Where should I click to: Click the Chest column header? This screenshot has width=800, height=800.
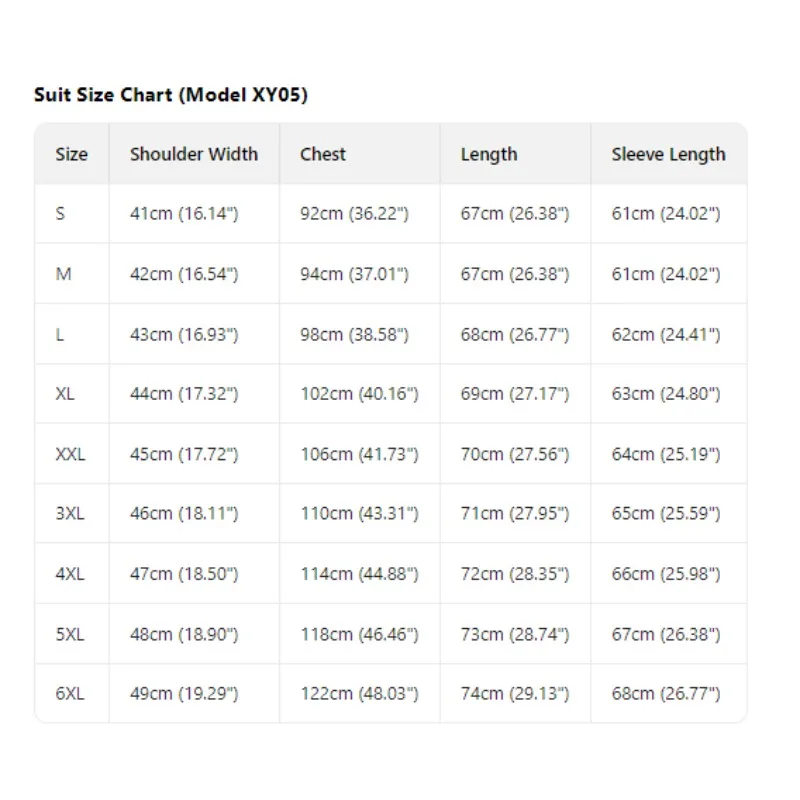(x=322, y=154)
